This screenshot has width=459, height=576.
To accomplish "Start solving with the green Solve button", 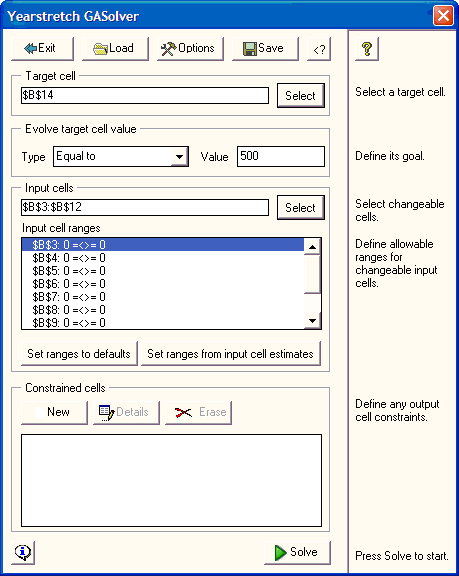I will [x=297, y=552].
